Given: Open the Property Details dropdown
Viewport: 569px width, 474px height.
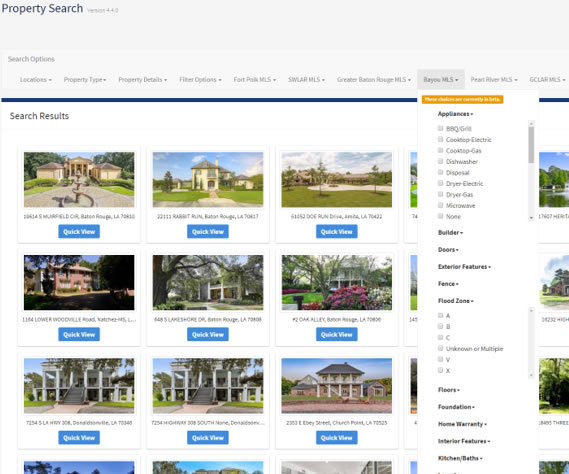Looking at the screenshot, I should click(x=143, y=79).
